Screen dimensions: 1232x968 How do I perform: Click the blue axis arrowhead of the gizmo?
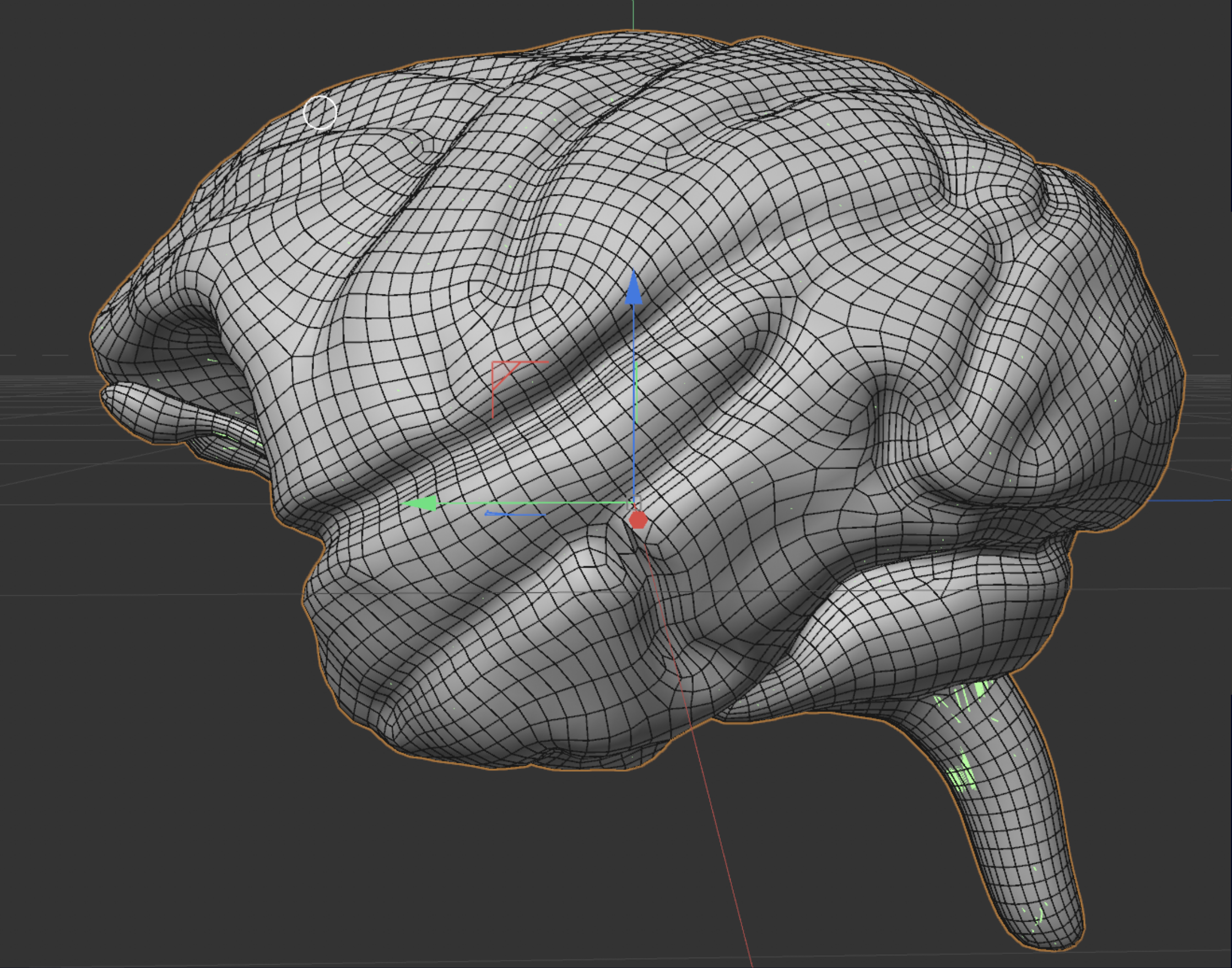point(633,289)
